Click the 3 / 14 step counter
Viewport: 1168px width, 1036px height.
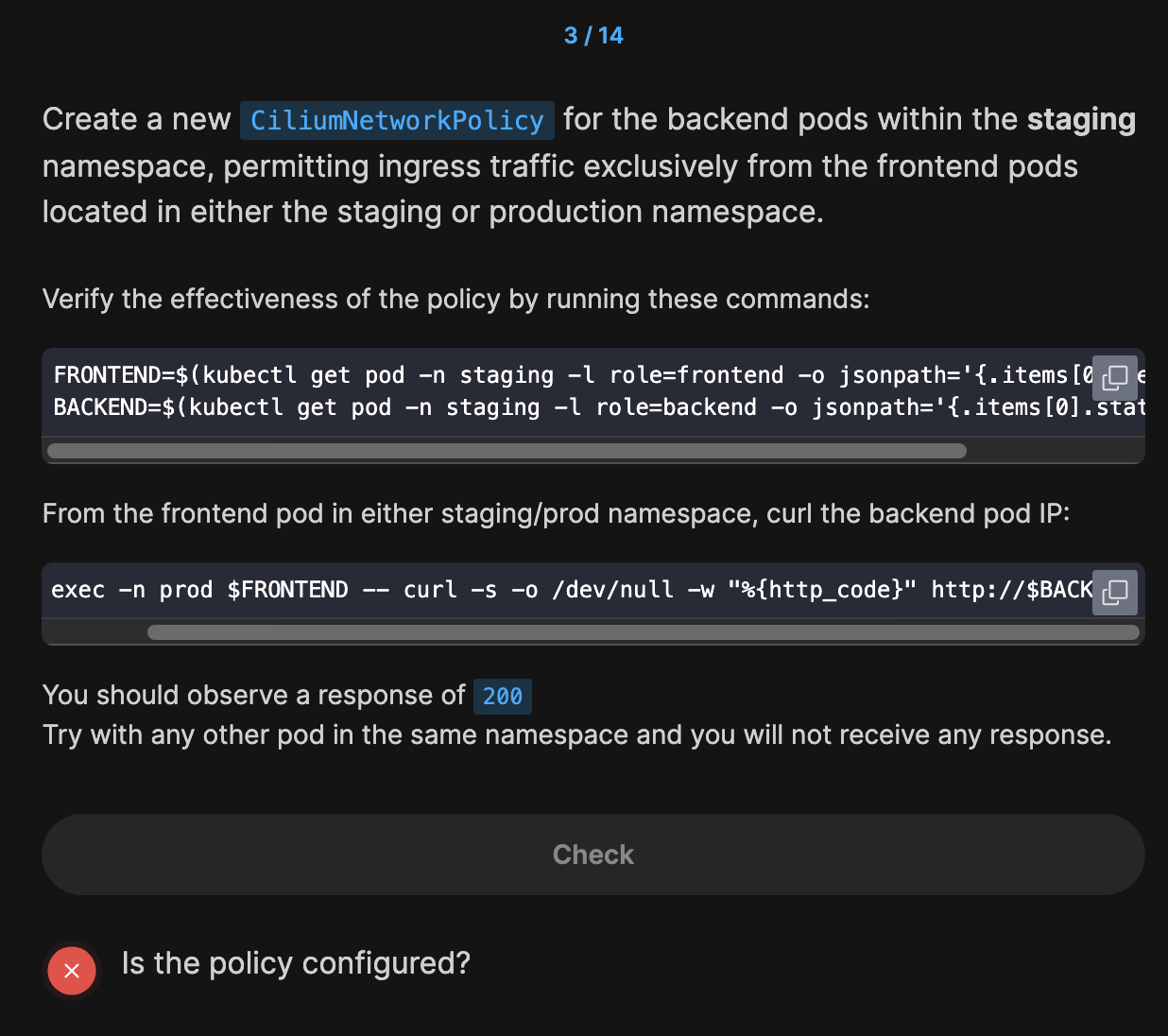593,36
